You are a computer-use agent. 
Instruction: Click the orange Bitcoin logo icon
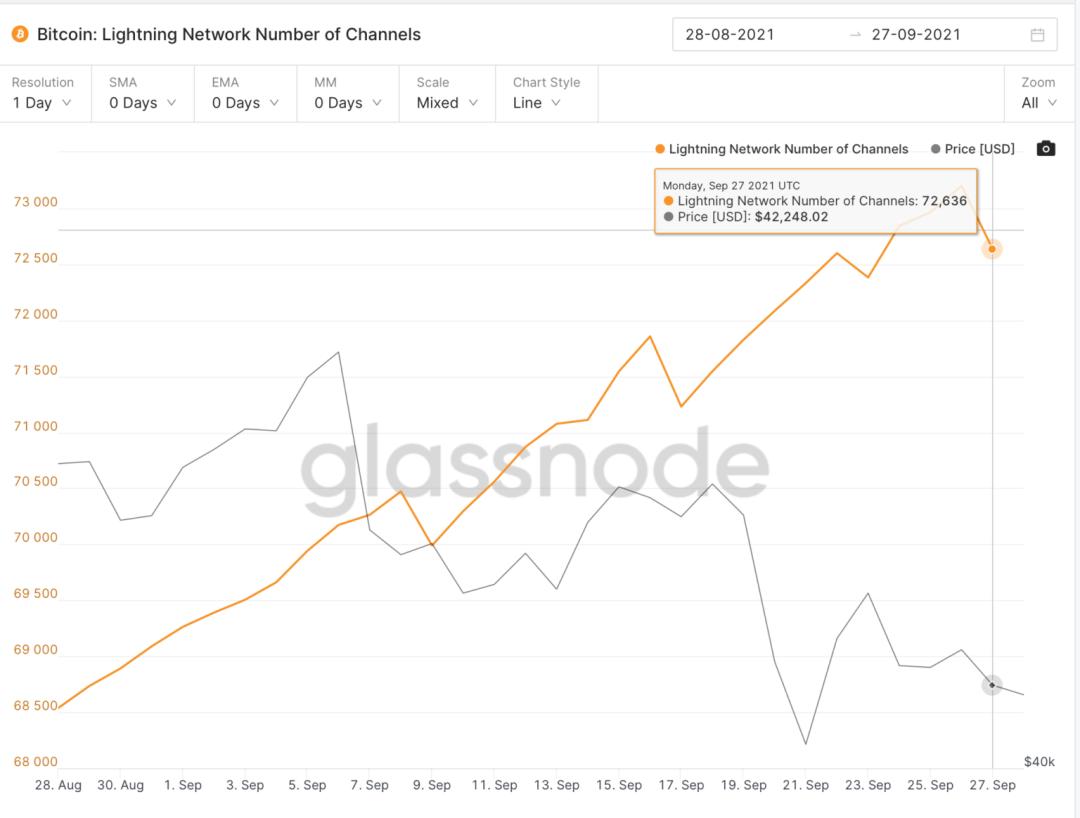(21, 34)
